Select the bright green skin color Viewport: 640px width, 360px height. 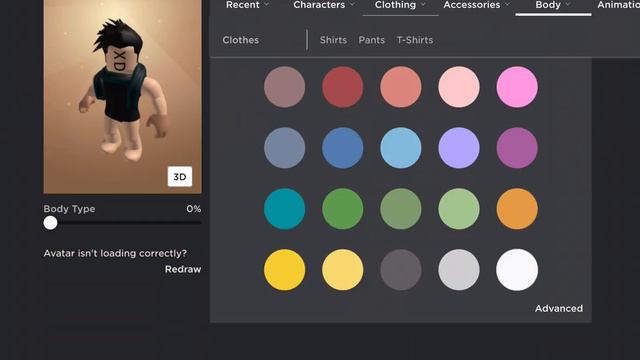(x=342, y=209)
